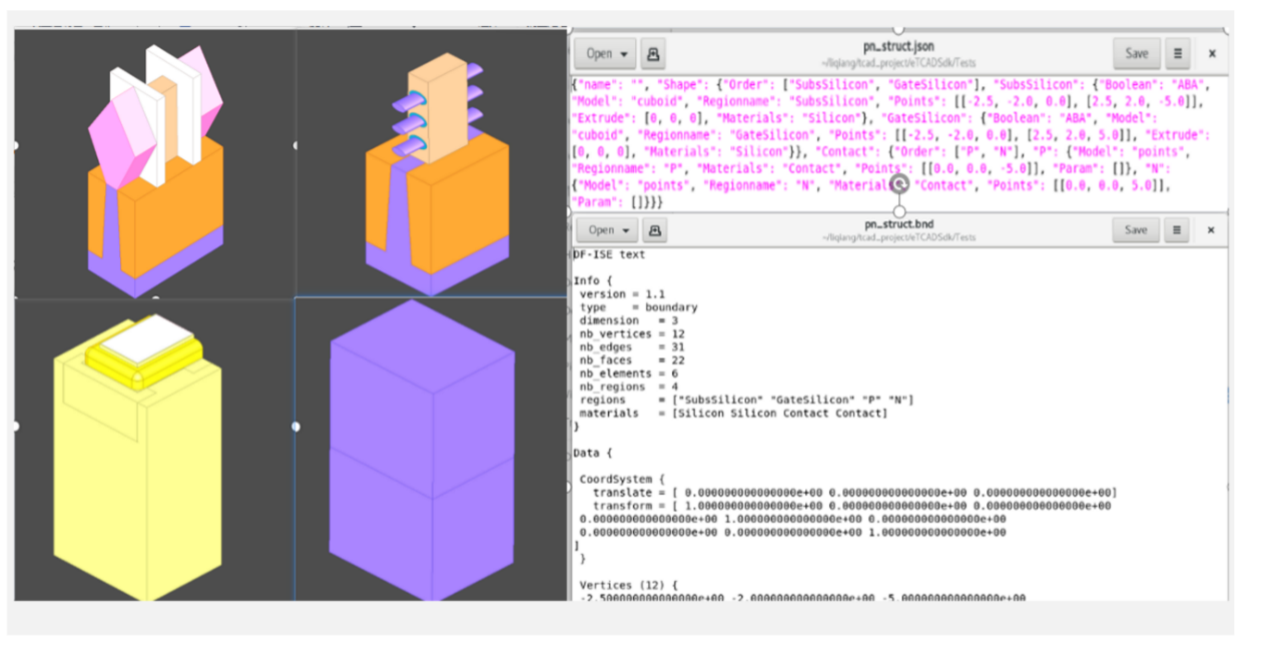Click the 'Vertices (12) {' line
Viewport: 1274px width, 656px height.
[629, 584]
